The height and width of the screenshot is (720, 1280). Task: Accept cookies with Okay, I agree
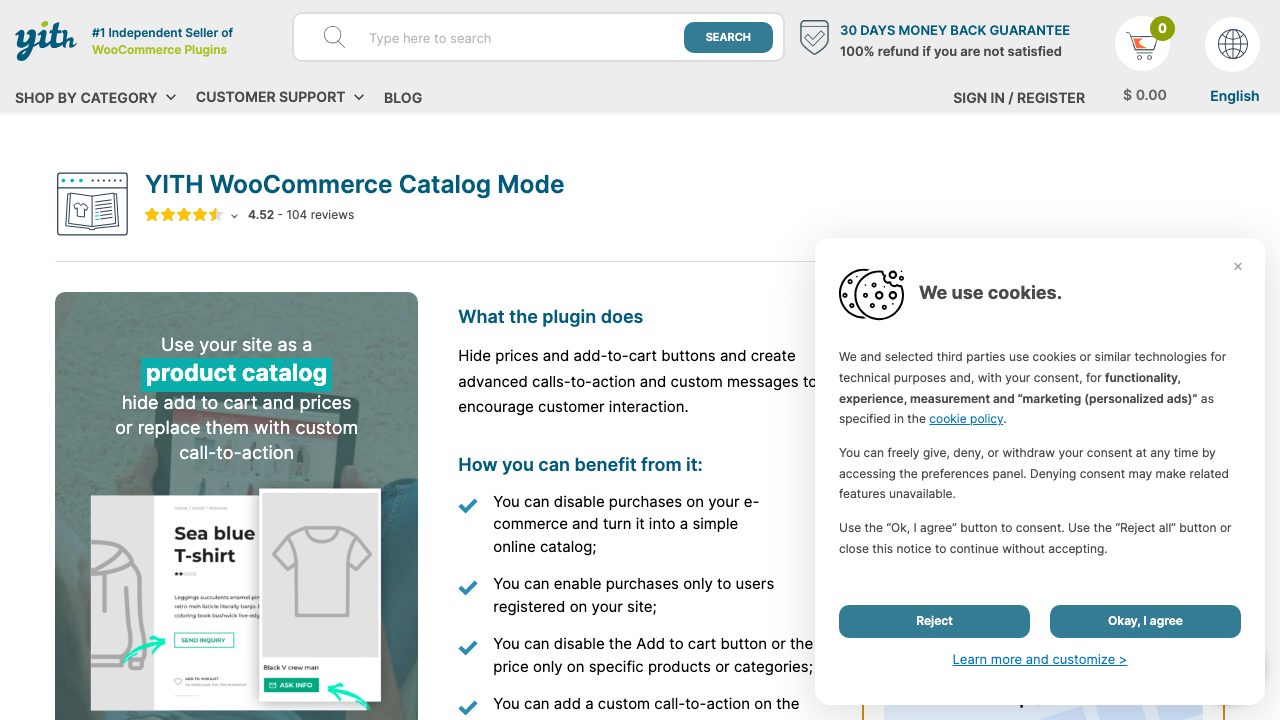[x=1145, y=621]
